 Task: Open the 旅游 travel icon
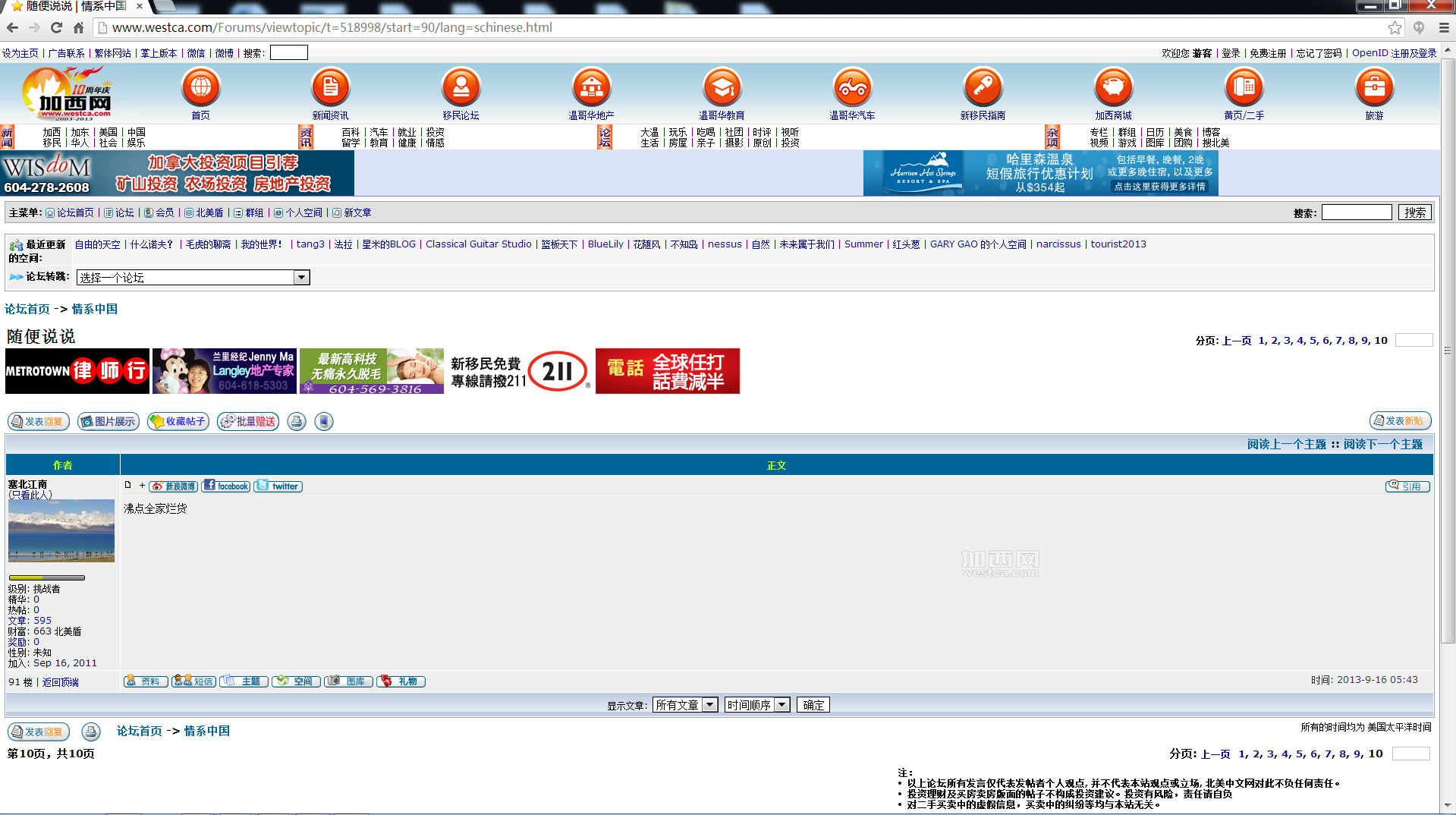pyautogui.click(x=1374, y=87)
